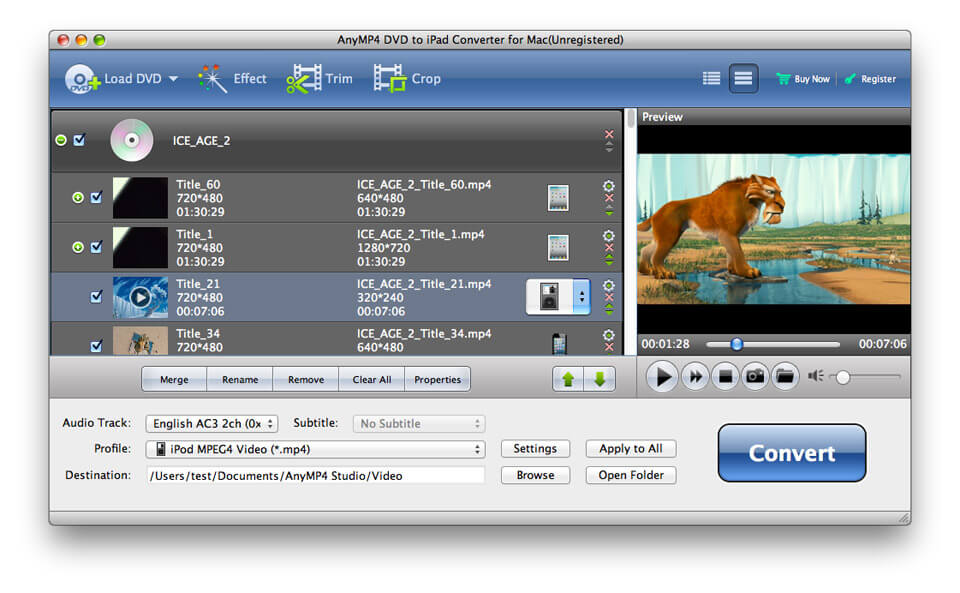Move selected item up with green arrow
Image resolution: width=960 pixels, height=593 pixels.
pos(568,379)
